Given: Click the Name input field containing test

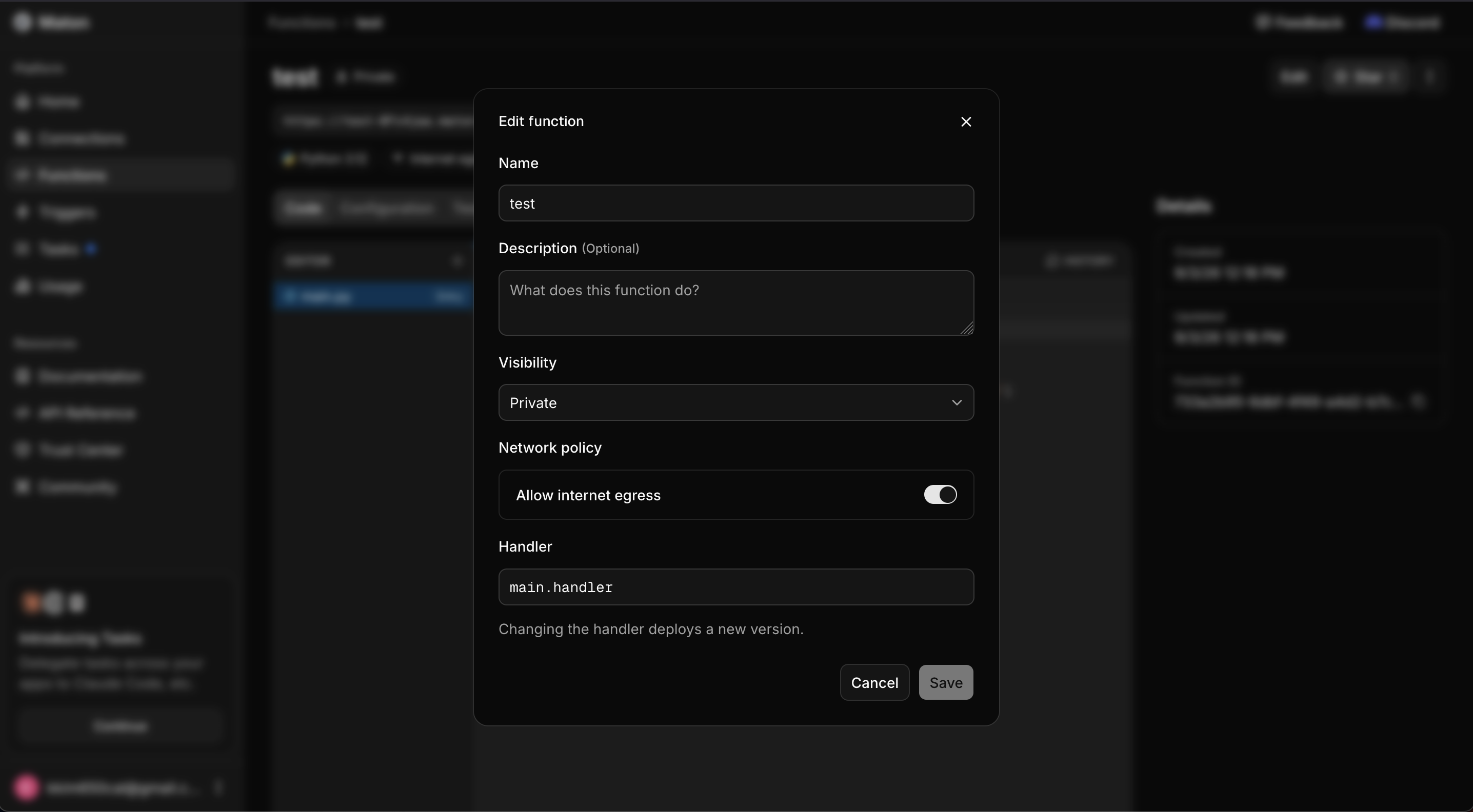Looking at the screenshot, I should [x=736, y=203].
